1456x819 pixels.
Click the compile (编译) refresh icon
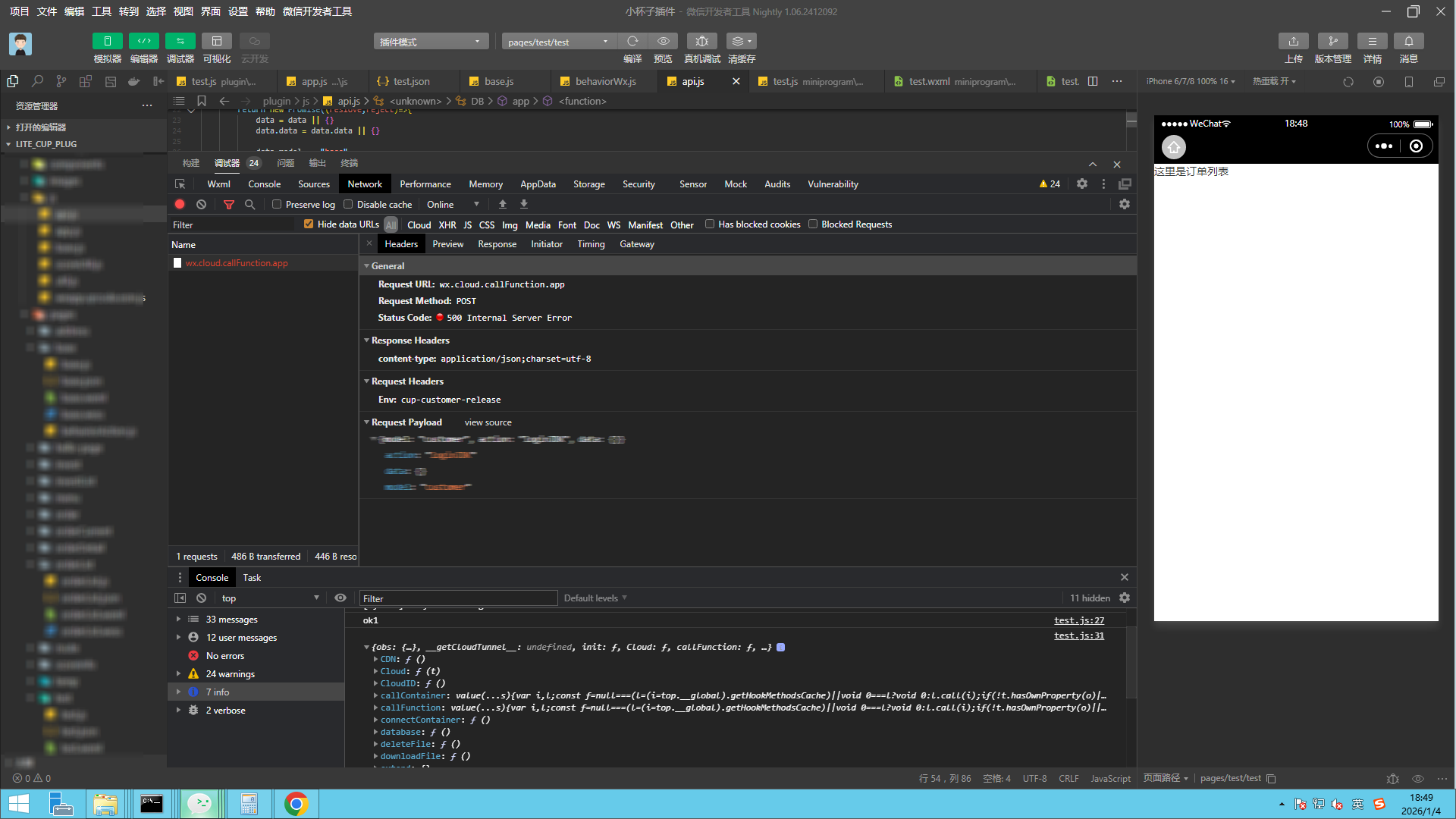(x=632, y=41)
